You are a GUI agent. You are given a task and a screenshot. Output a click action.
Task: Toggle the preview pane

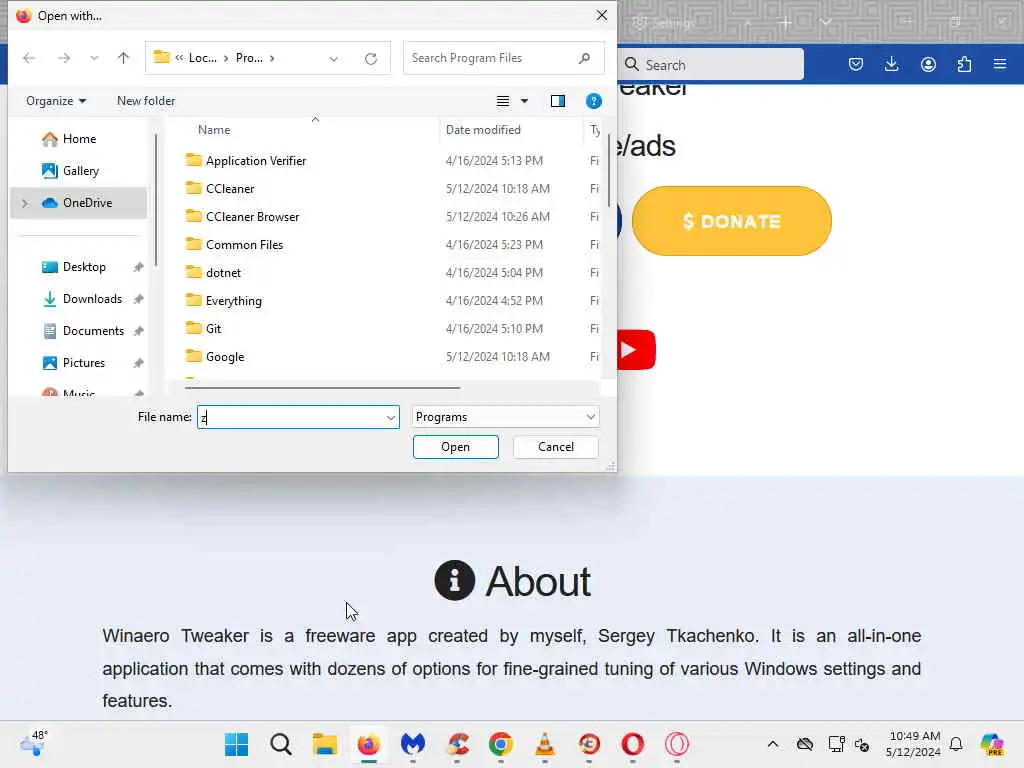coord(558,101)
